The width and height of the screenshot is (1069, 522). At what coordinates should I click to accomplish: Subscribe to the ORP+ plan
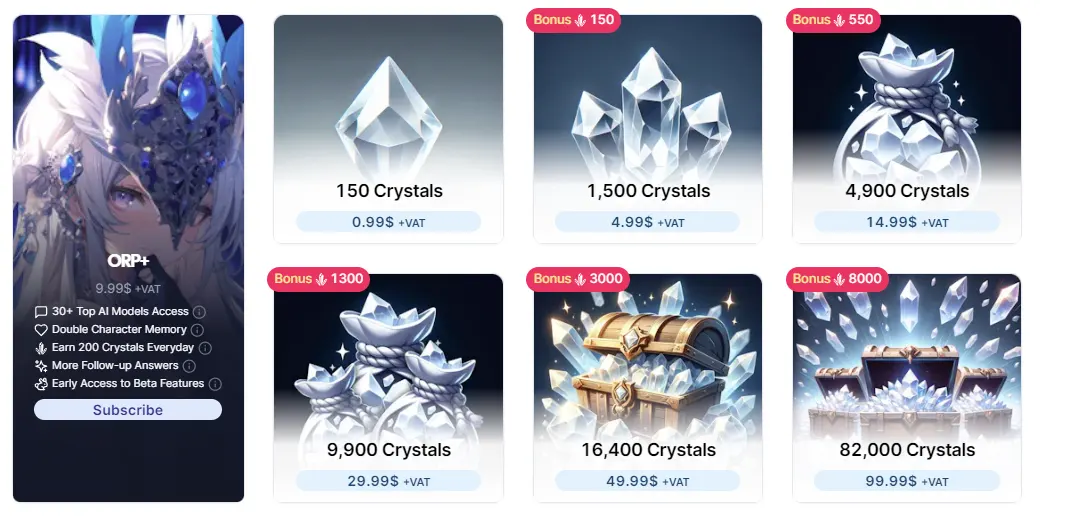coord(128,410)
